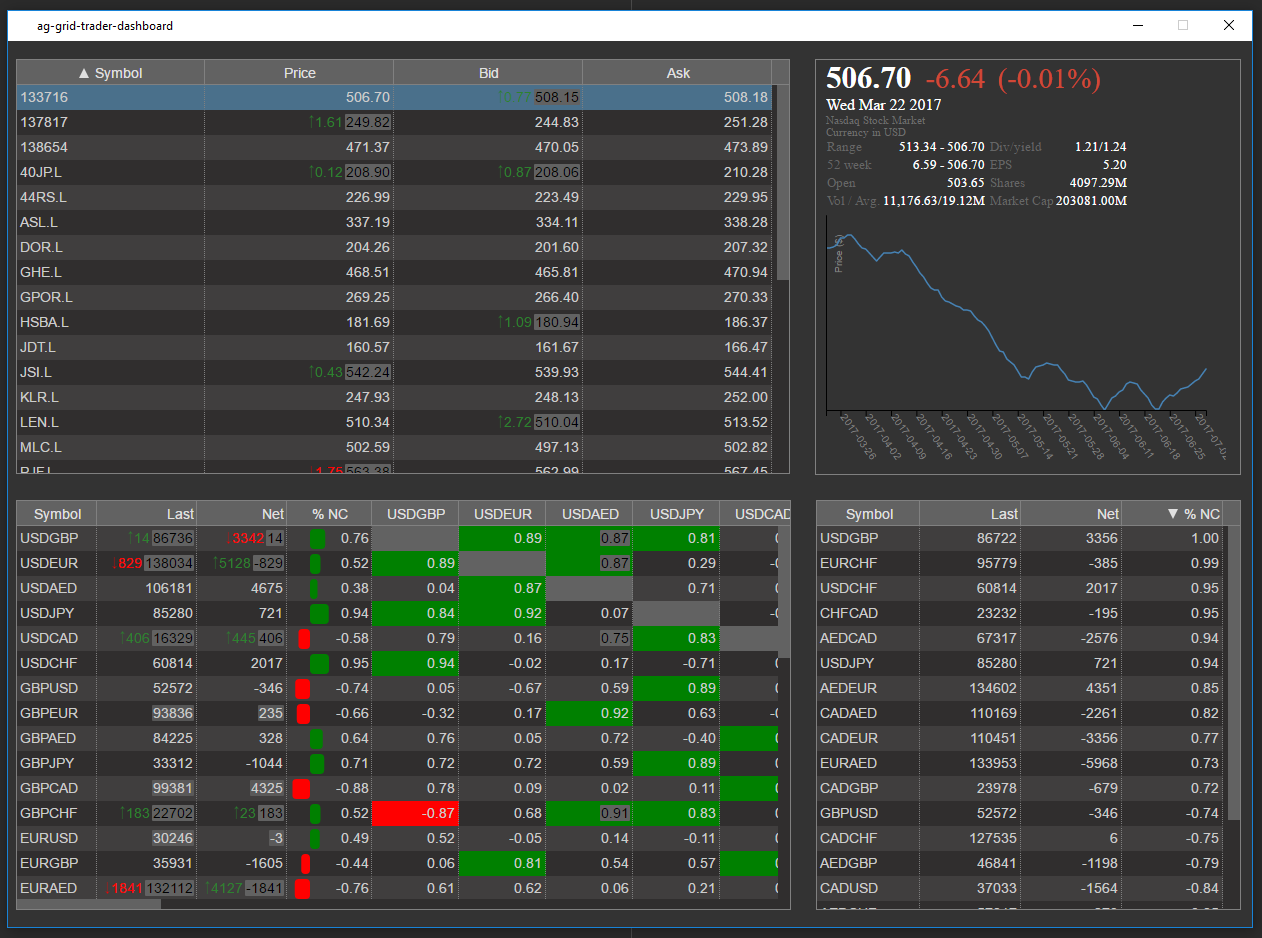Click the USDAED column header
Image resolution: width=1262 pixels, height=938 pixels.
[590, 514]
